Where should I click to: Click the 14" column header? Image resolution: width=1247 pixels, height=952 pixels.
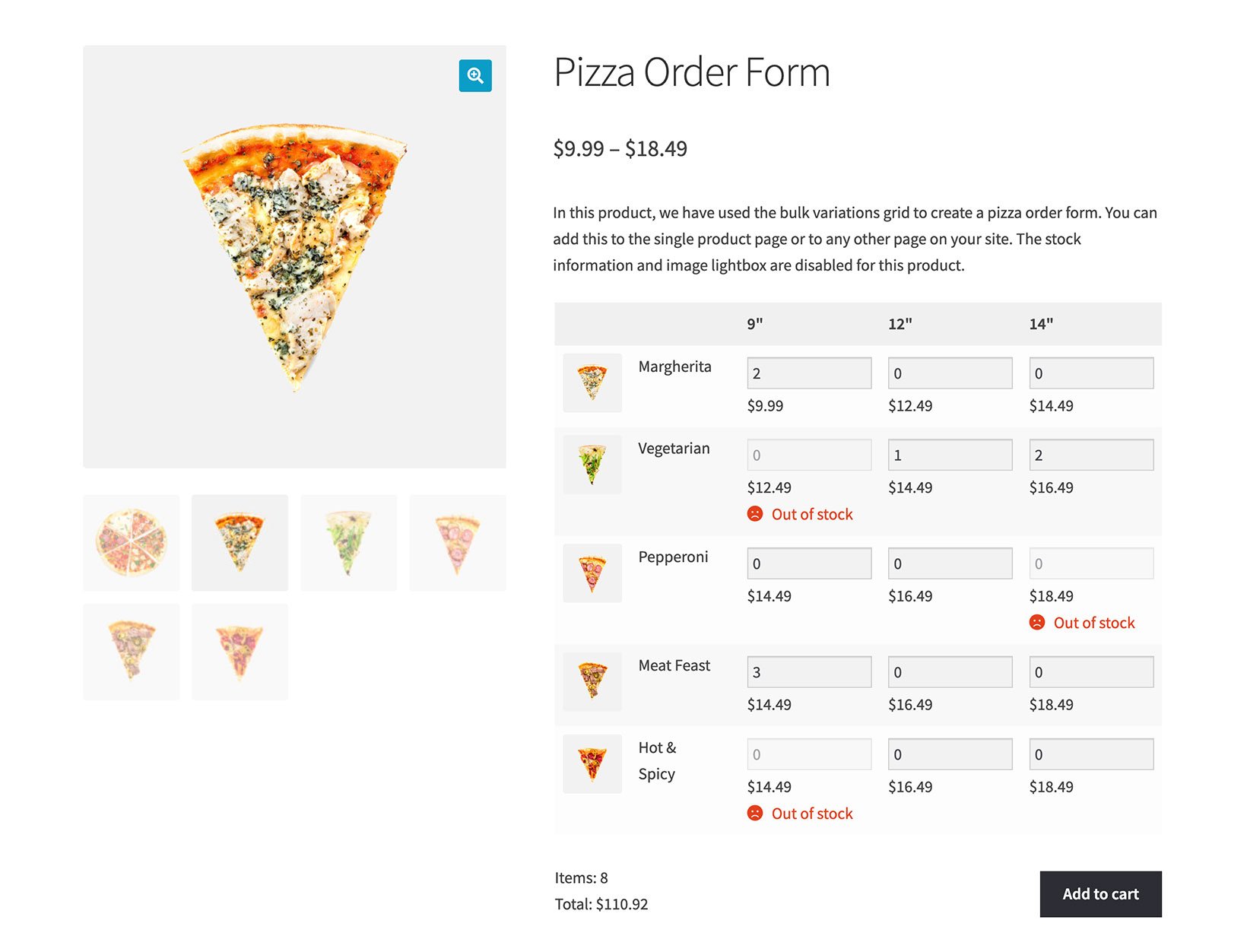coord(1042,323)
